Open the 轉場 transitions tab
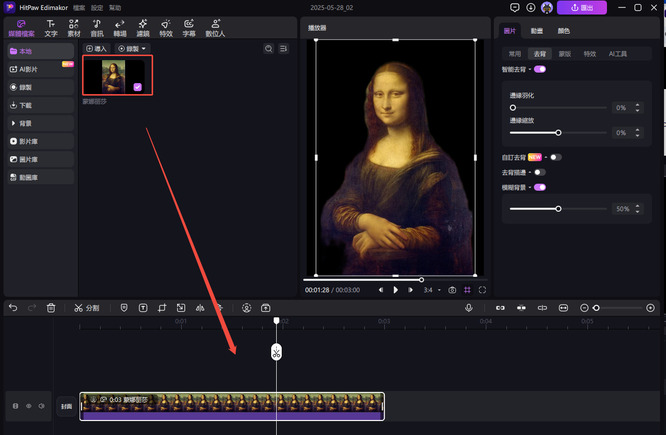The width and height of the screenshot is (666, 435). pos(120,28)
